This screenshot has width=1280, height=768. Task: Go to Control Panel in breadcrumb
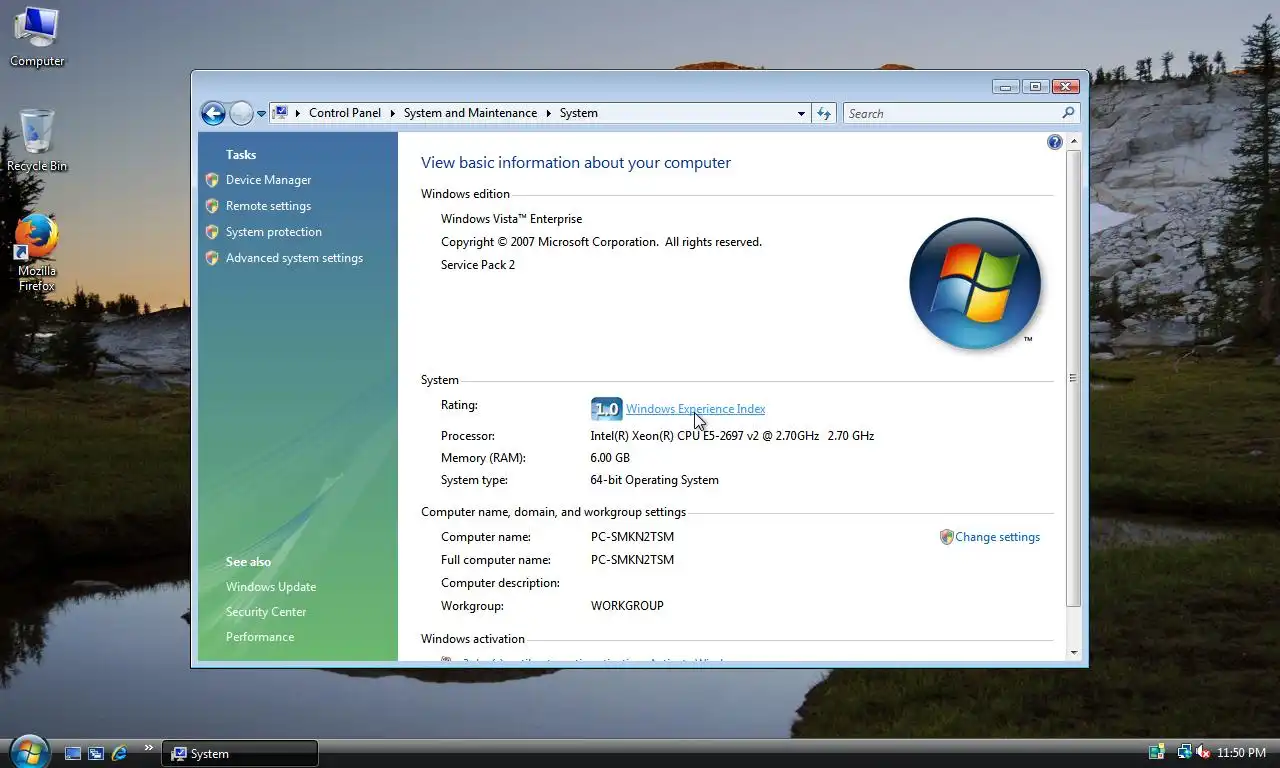click(x=345, y=113)
